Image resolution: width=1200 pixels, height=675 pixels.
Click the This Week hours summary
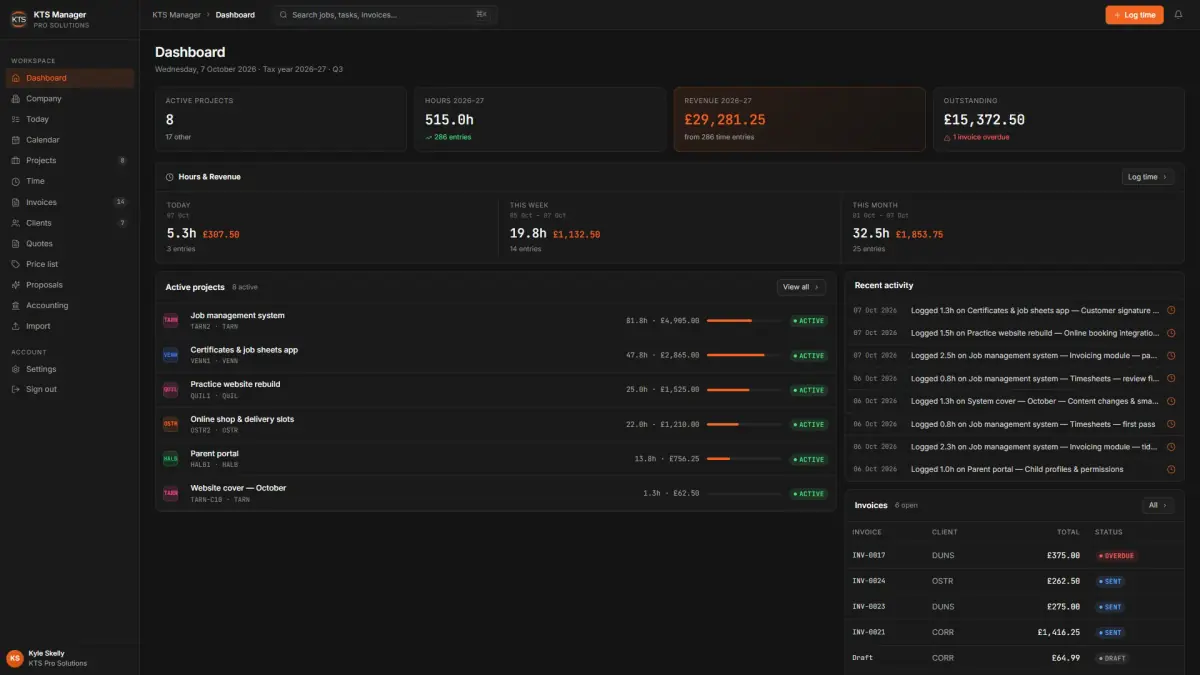tap(670, 227)
